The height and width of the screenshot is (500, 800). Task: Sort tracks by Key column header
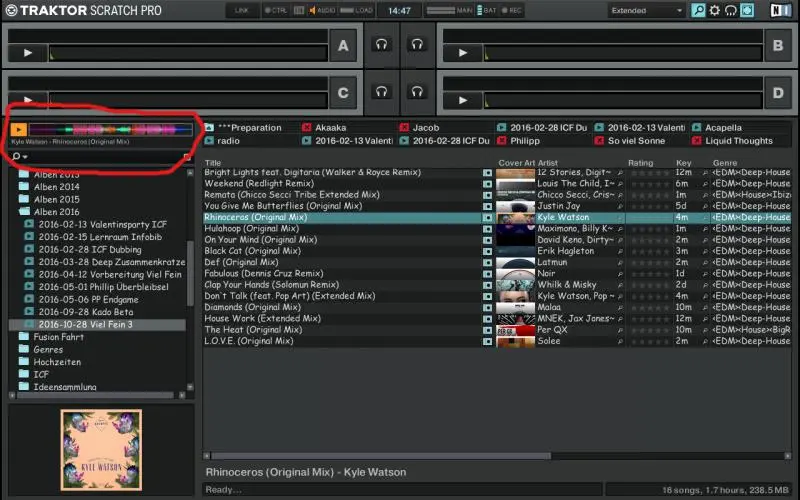coord(683,162)
